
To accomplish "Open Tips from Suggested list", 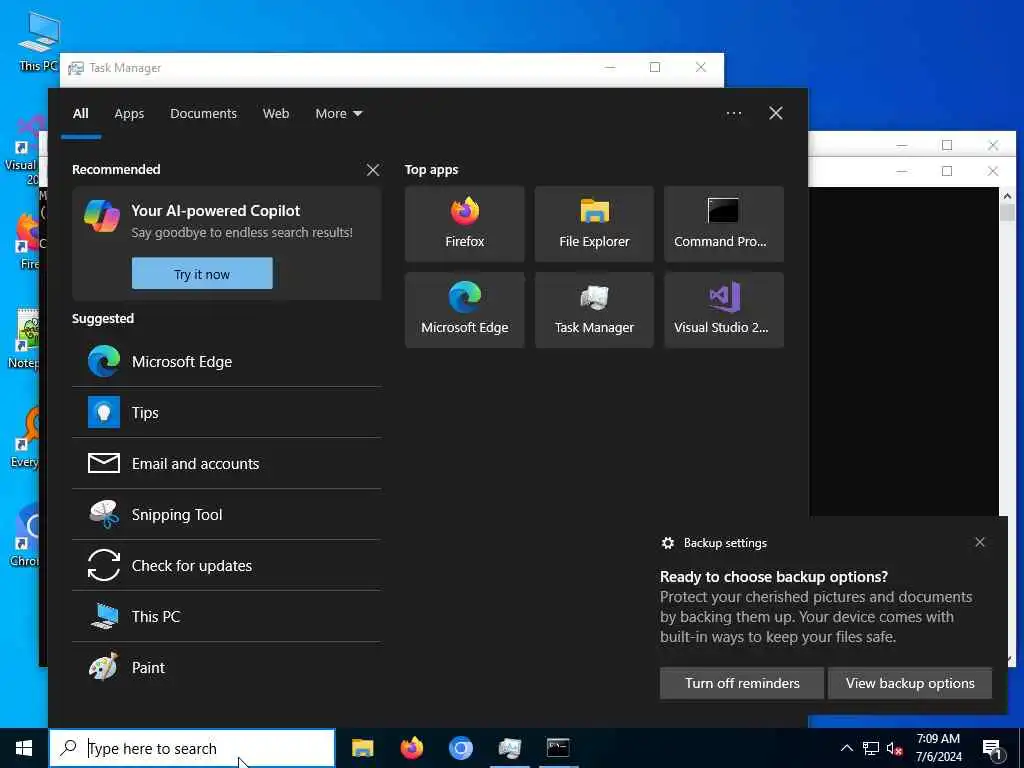I will coord(227,413).
